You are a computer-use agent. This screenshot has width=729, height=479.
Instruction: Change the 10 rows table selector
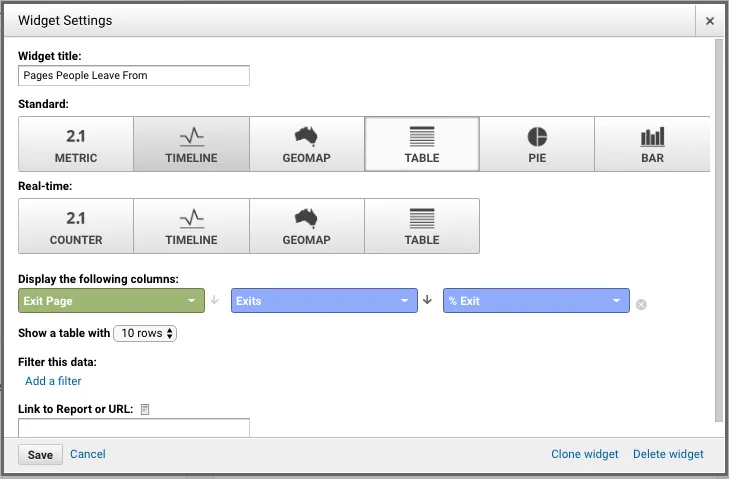click(145, 333)
